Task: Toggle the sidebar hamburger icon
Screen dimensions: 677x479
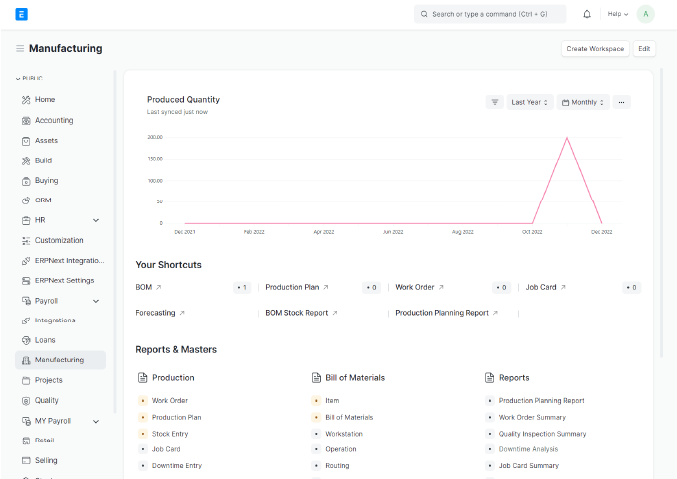Action: click(20, 48)
